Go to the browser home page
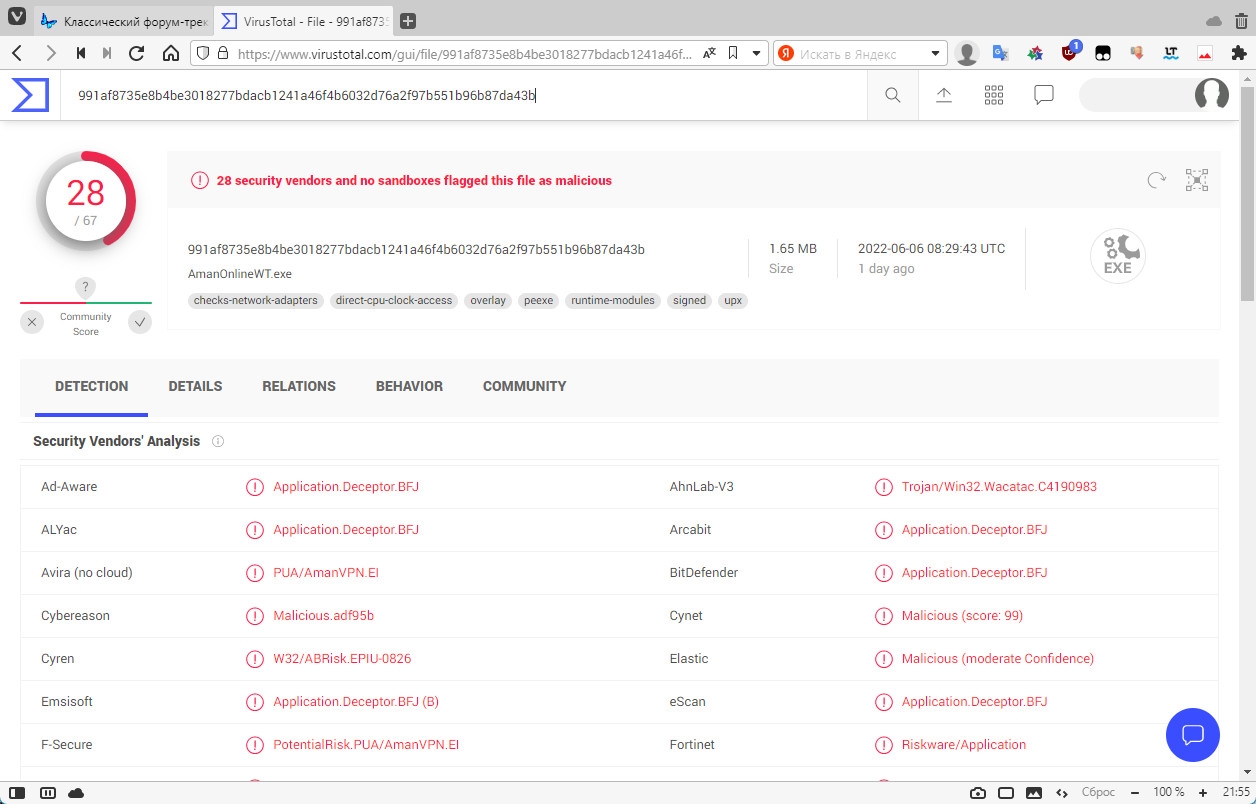The height and width of the screenshot is (804, 1256). click(x=171, y=53)
